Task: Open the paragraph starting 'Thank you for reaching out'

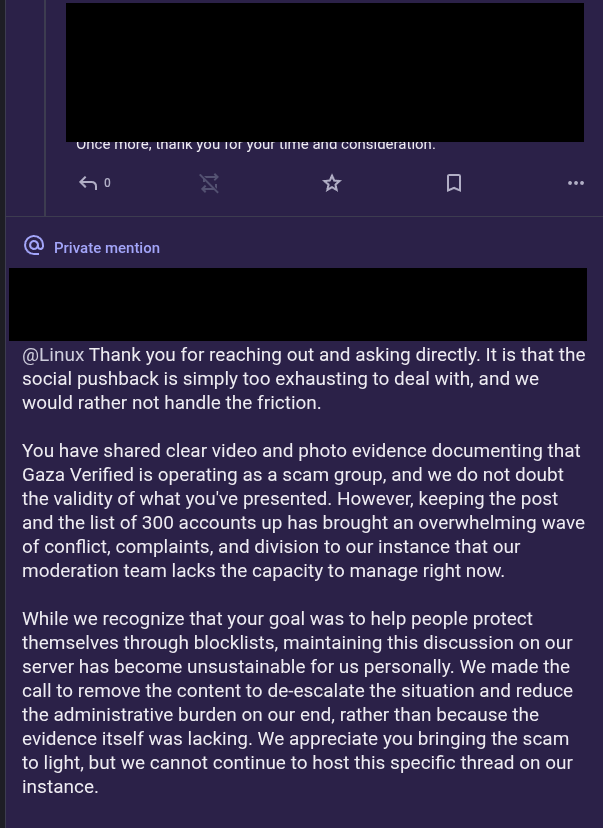Action: click(x=304, y=379)
